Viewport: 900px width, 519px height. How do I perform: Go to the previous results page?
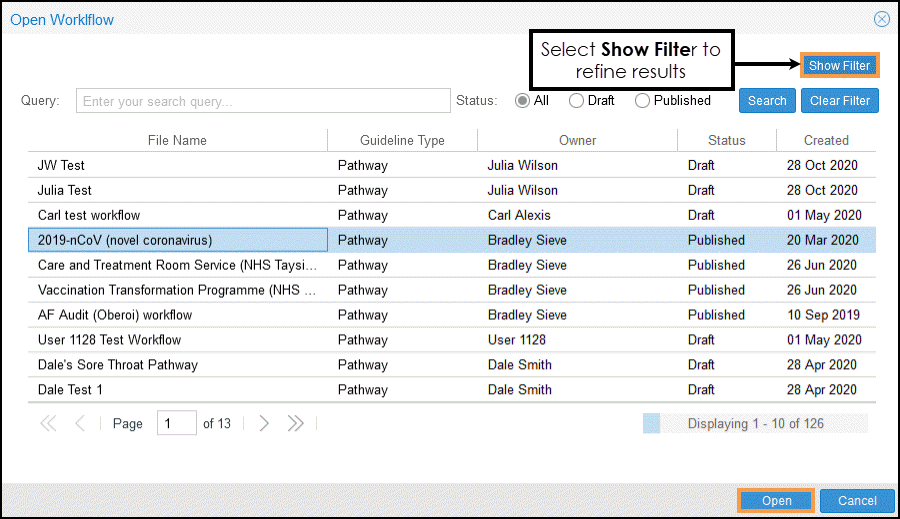[80, 423]
